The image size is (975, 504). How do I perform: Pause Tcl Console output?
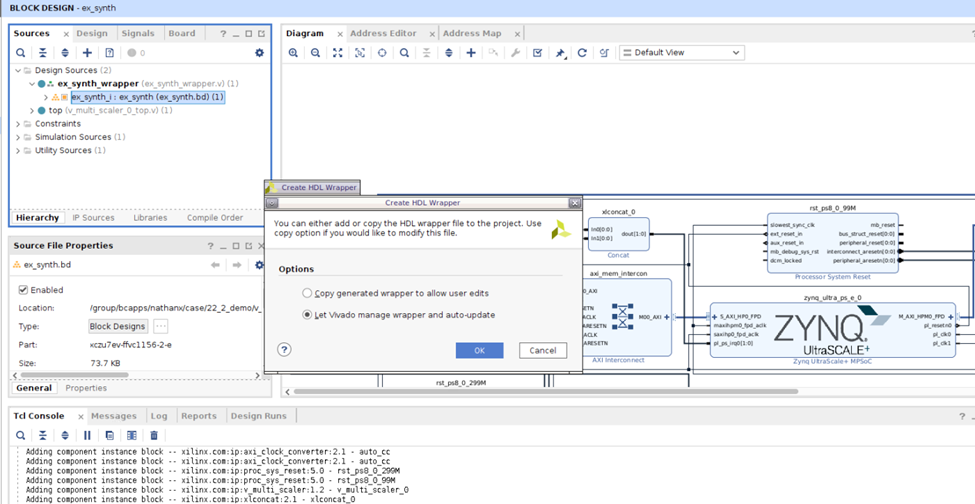88,435
